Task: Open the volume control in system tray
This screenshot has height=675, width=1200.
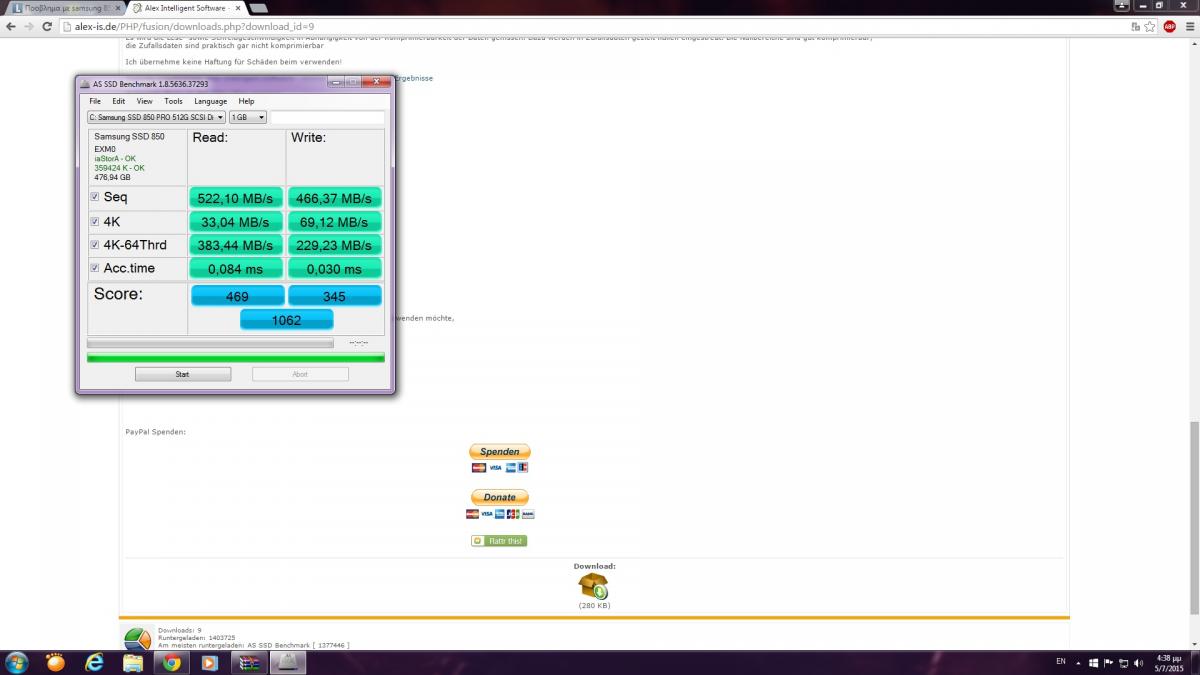Action: pyautogui.click(x=1141, y=662)
